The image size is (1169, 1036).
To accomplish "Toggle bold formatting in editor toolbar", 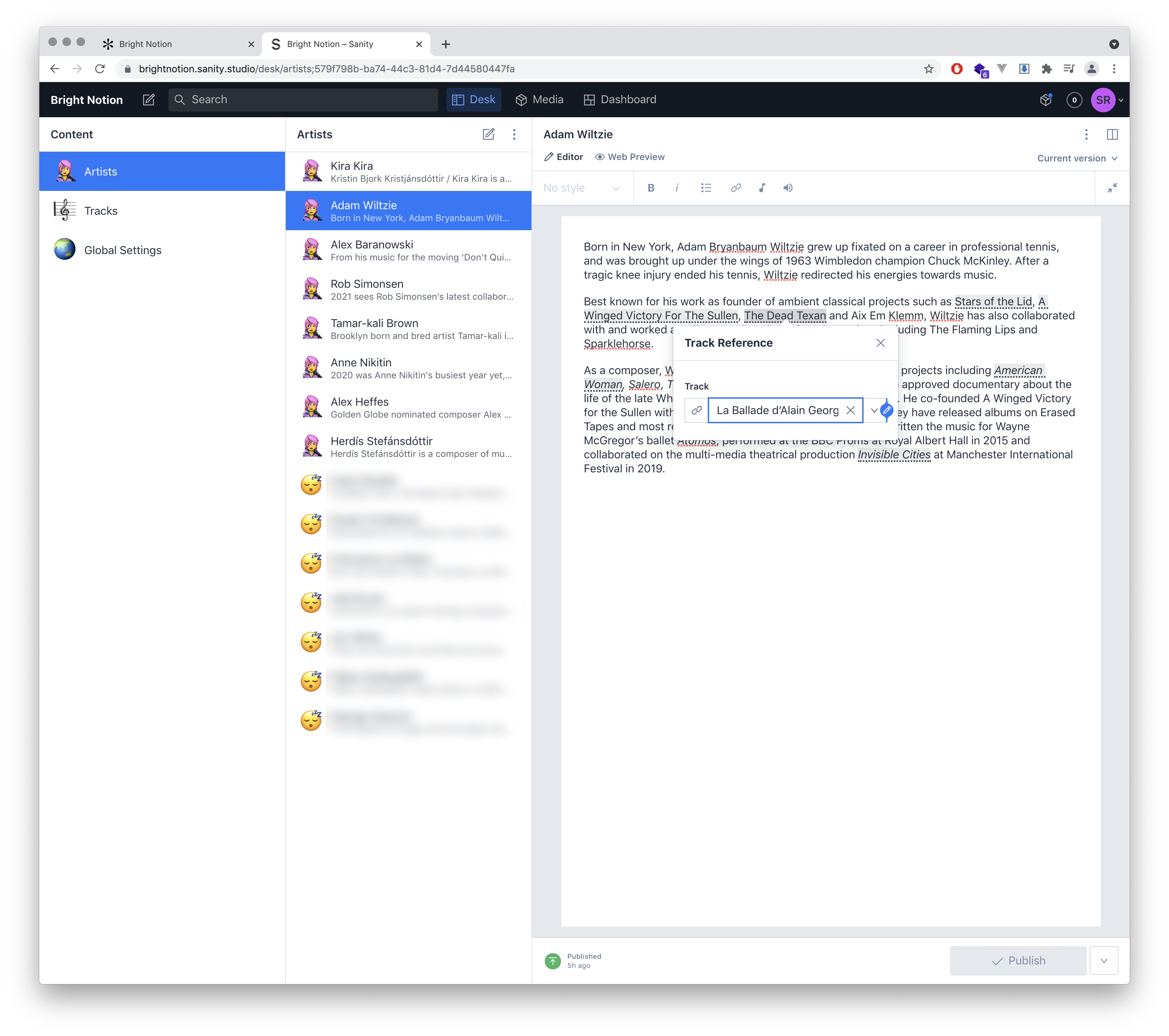I will pos(650,187).
